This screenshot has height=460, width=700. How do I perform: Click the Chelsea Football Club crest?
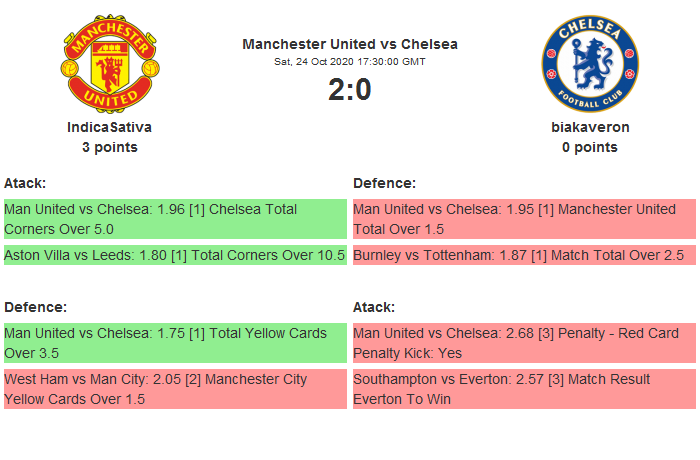[x=589, y=65]
